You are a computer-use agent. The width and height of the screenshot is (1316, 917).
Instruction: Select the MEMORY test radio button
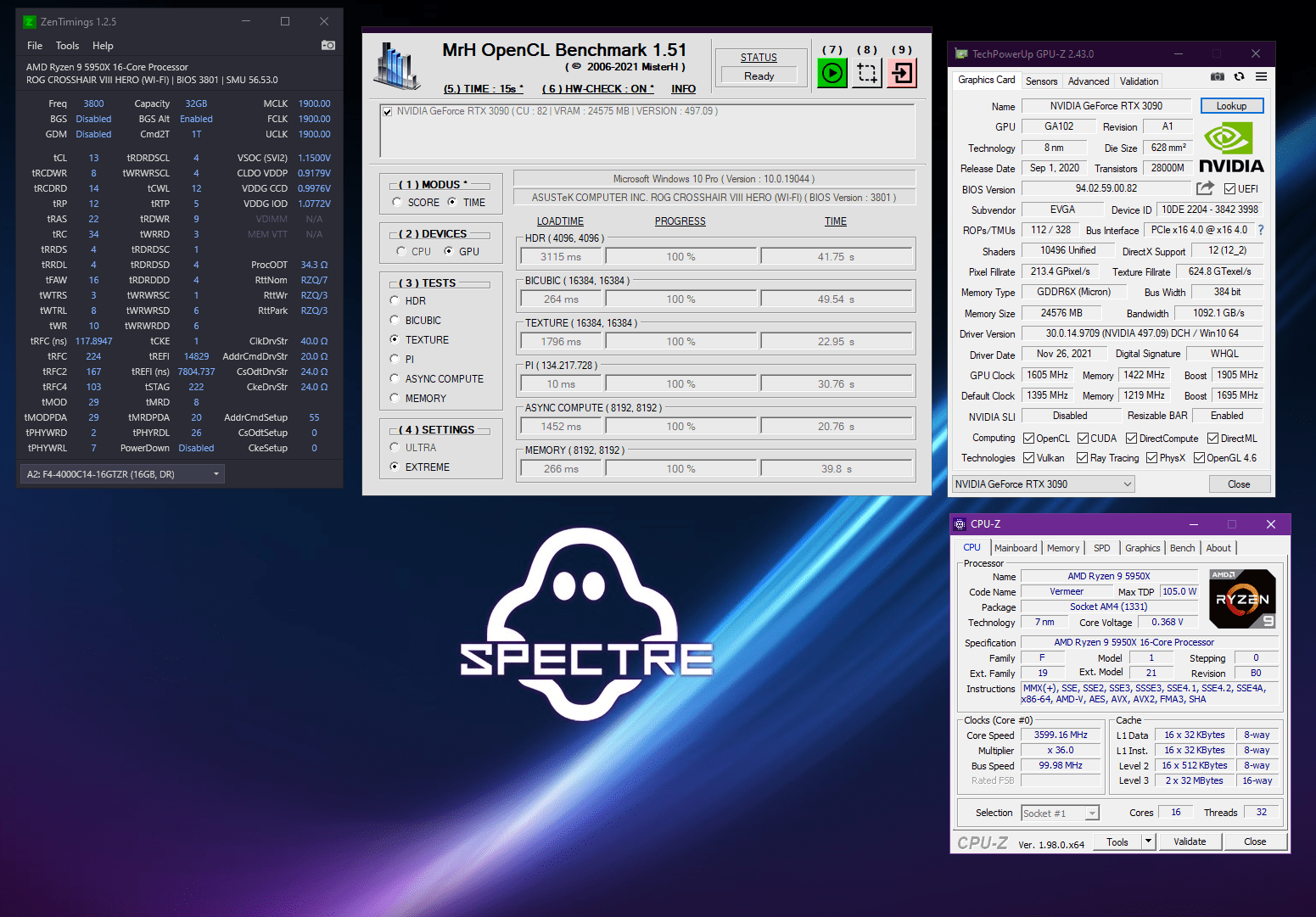pos(395,398)
